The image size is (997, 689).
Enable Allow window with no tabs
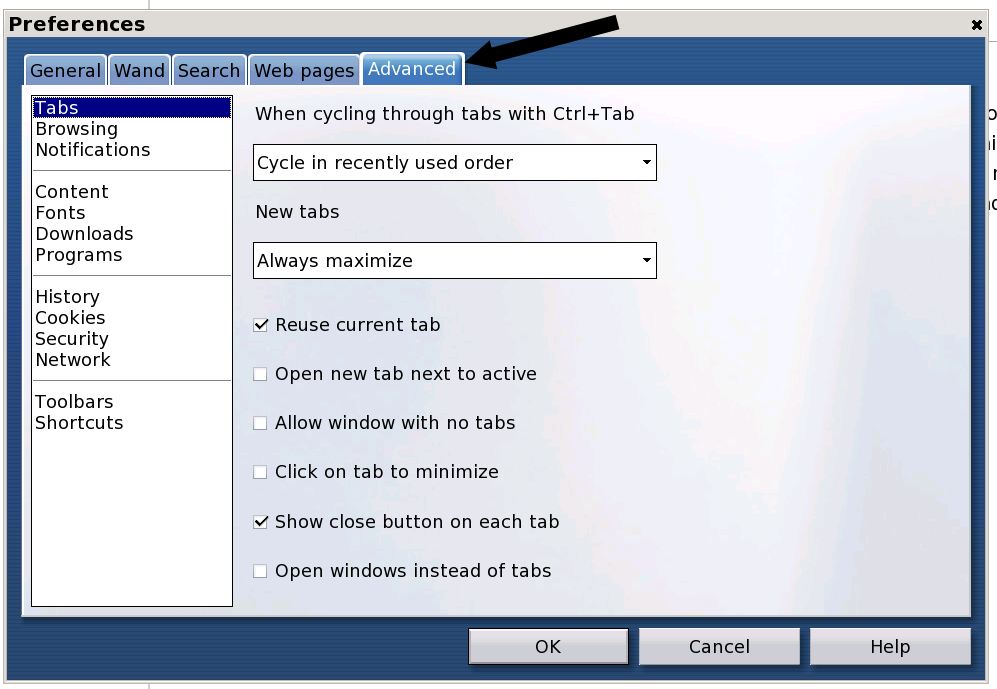pyautogui.click(x=261, y=423)
